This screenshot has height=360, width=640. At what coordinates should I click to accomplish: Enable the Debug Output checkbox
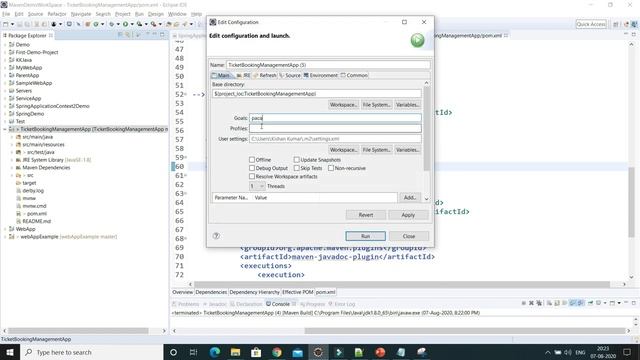pyautogui.click(x=252, y=168)
